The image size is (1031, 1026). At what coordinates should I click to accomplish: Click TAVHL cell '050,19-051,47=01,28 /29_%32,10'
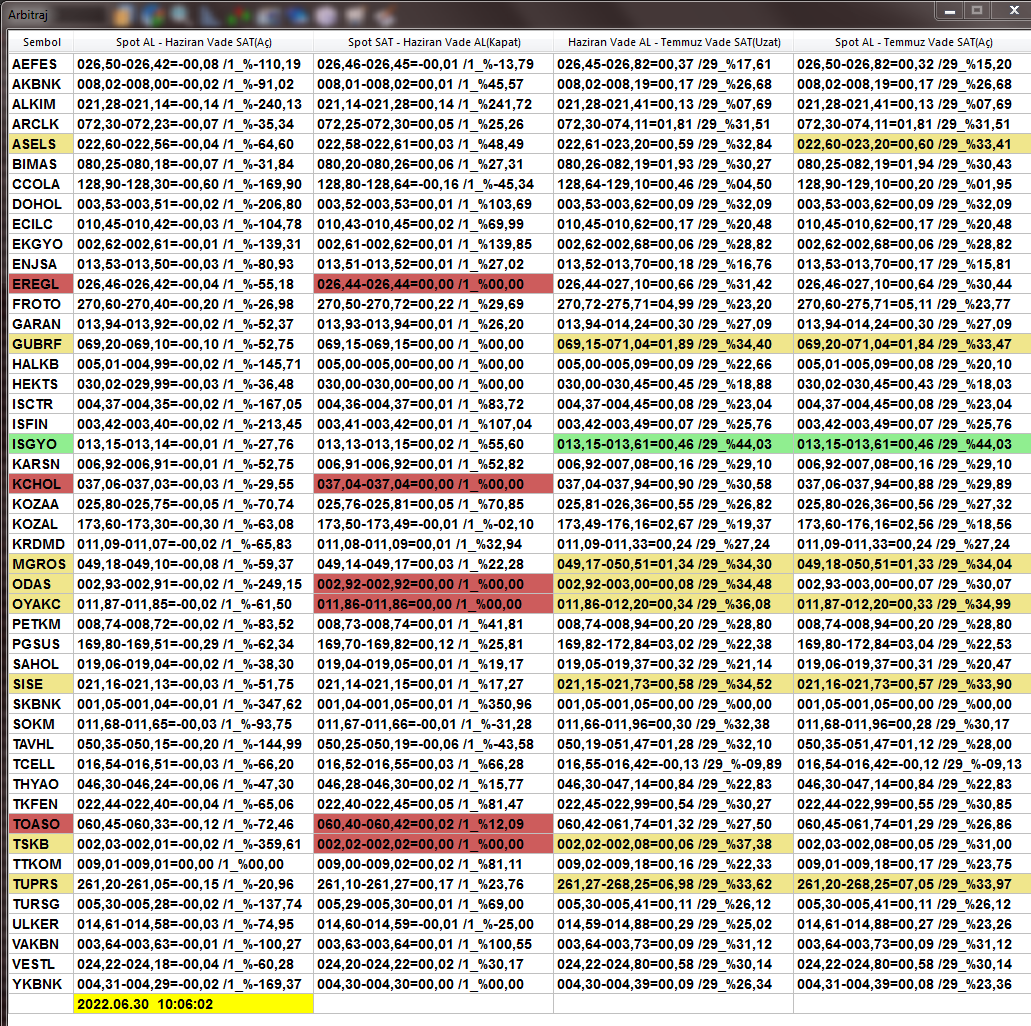click(673, 744)
